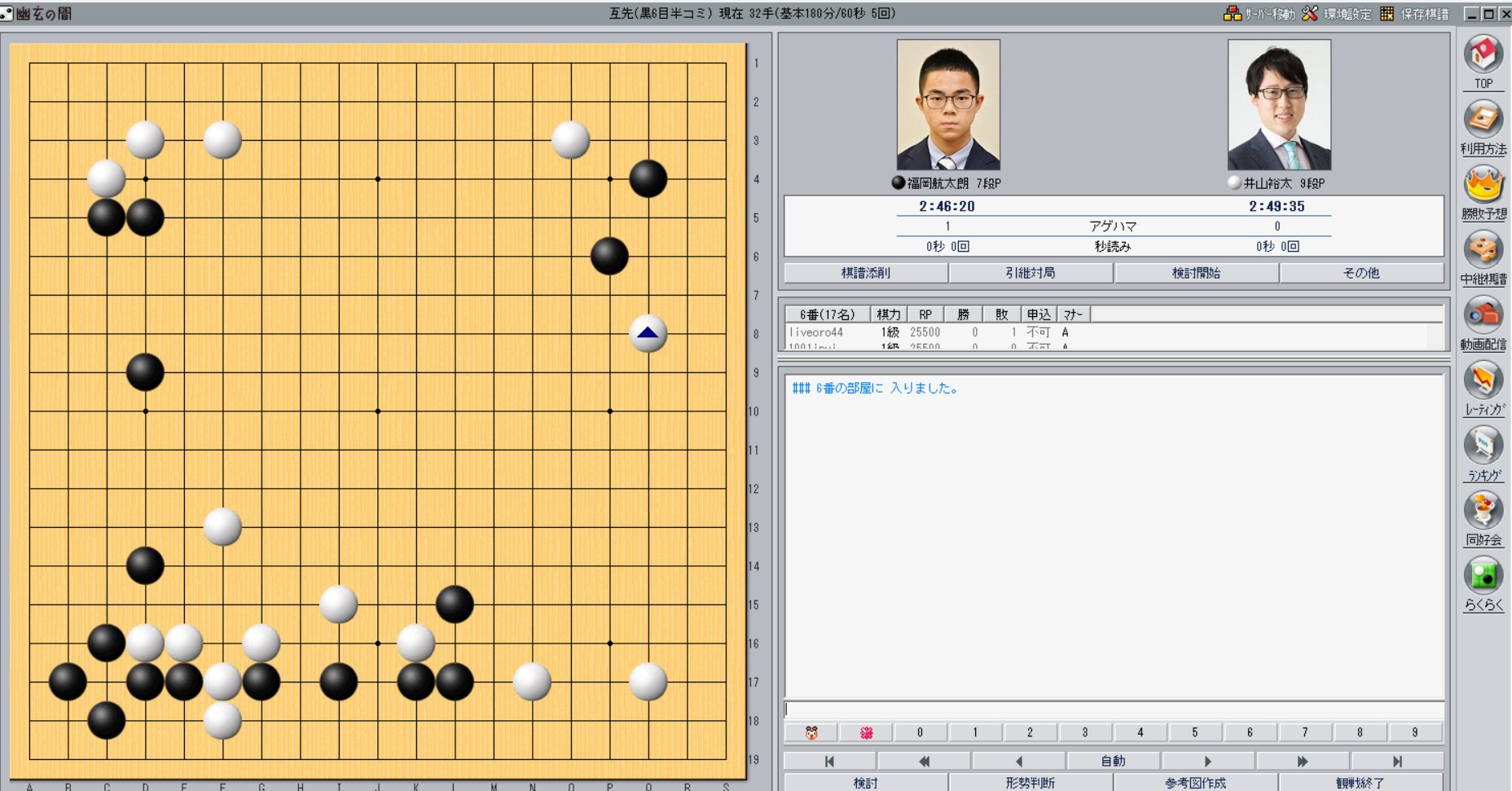The height and width of the screenshot is (791, 1512).
Task: Step forward one move
Action: [x=1207, y=761]
